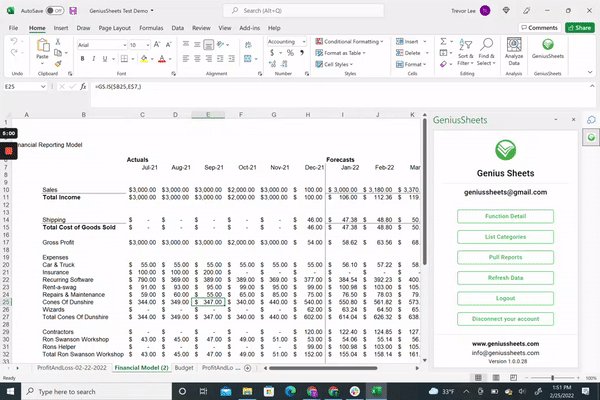Toggle the AutoSave switch
This screenshot has width=600, height=400.
(x=55, y=11)
